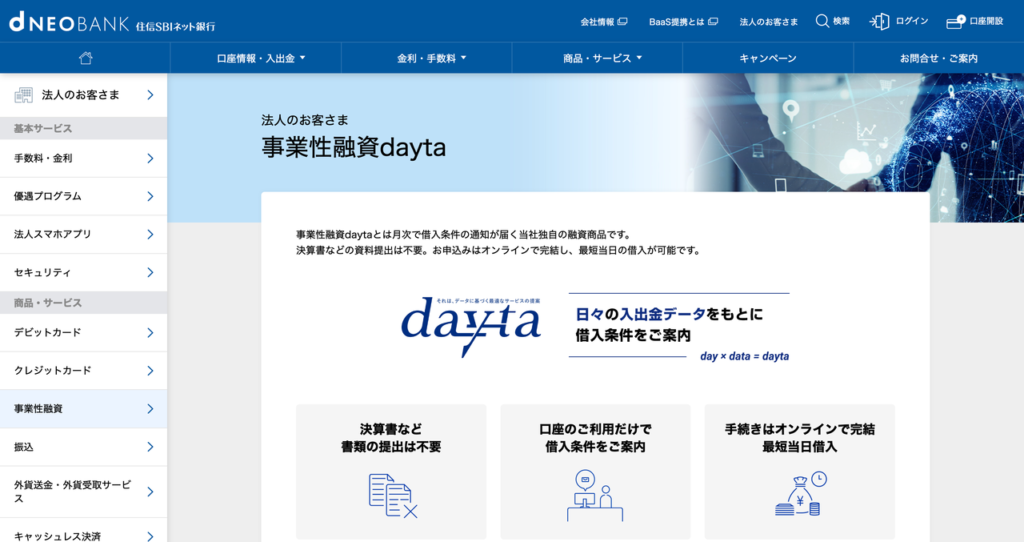1024x542 pixels.
Task: Select 優遇プログラム in sidebar
Action: pos(84,196)
